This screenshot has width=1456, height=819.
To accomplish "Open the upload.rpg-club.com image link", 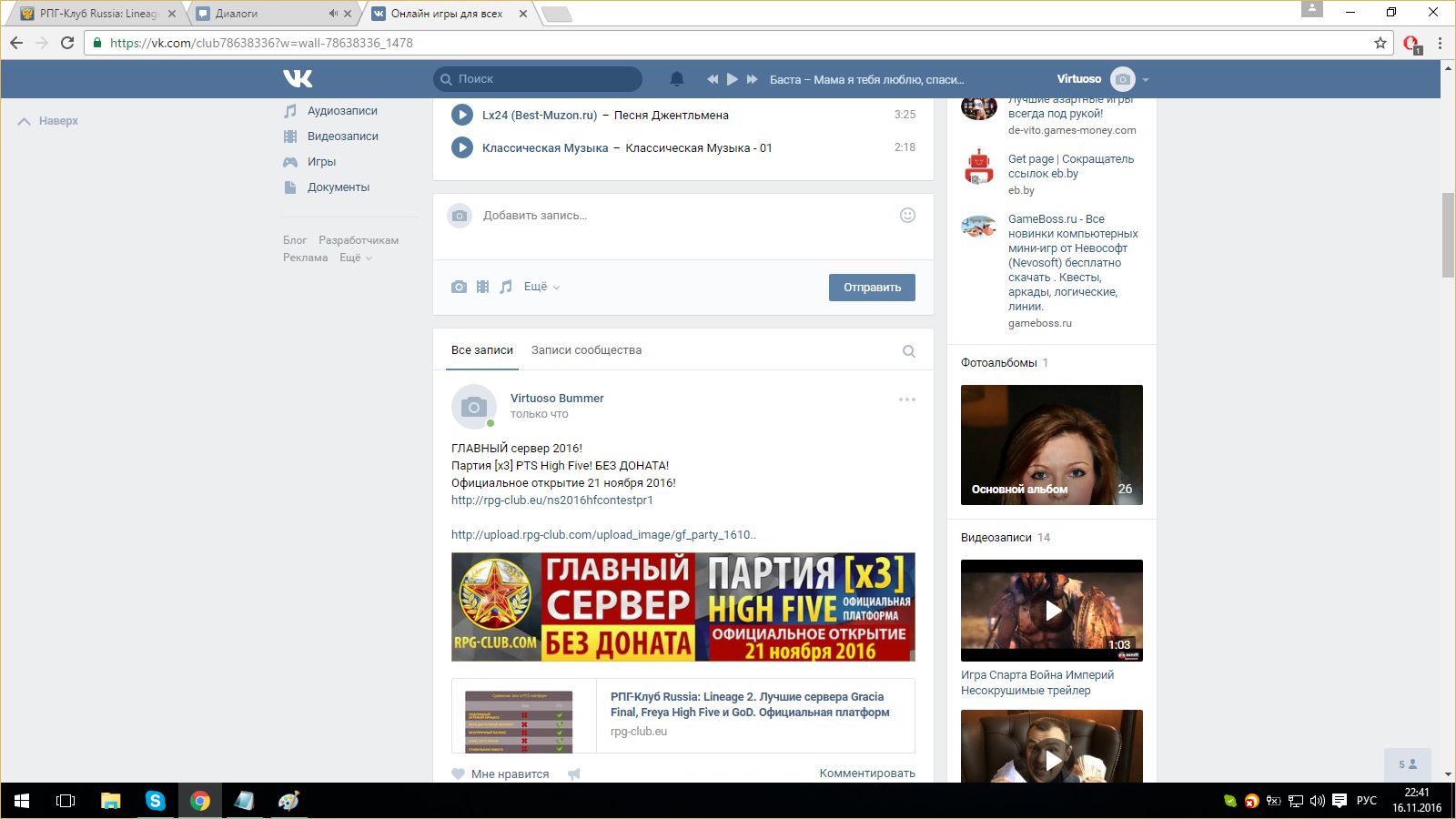I will [603, 535].
